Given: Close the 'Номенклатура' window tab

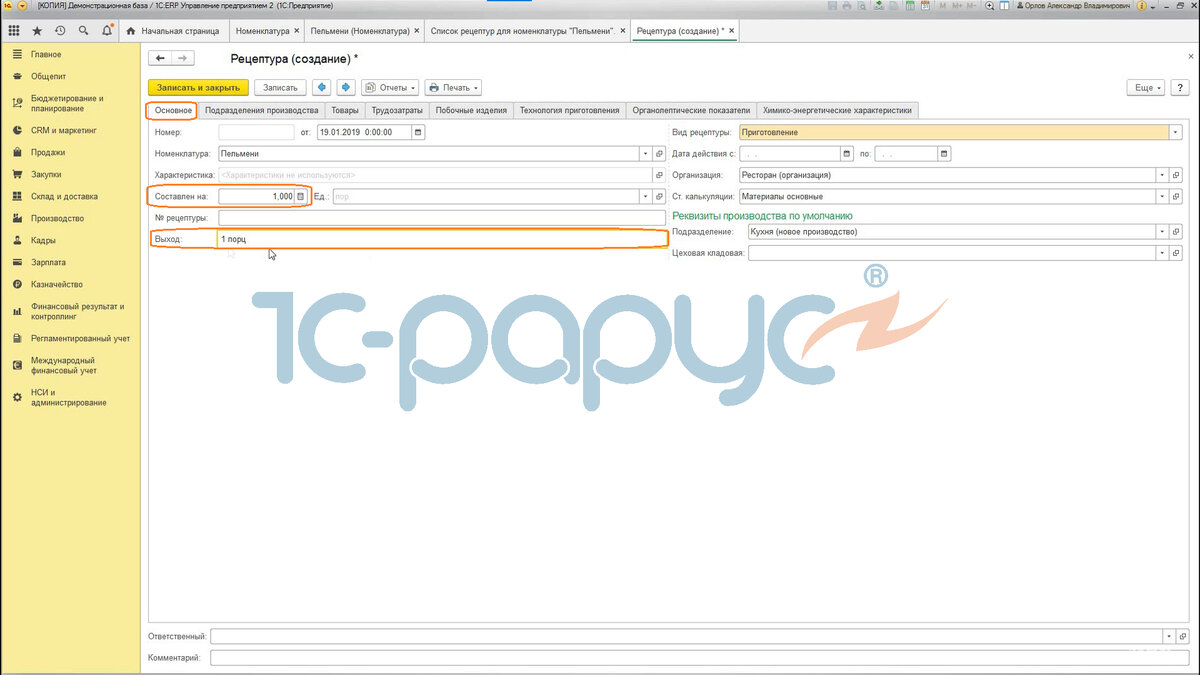Looking at the screenshot, I should coord(299,31).
